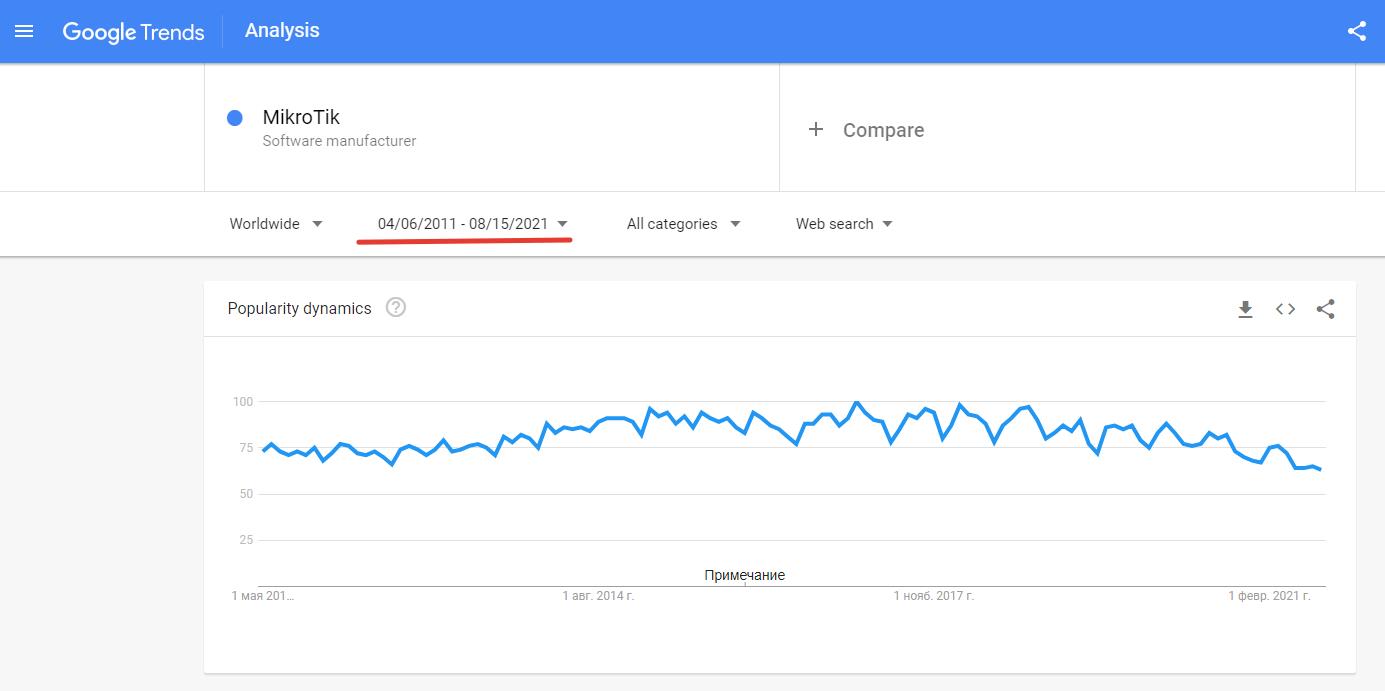Click the blue MikroTik color dot

(235, 118)
